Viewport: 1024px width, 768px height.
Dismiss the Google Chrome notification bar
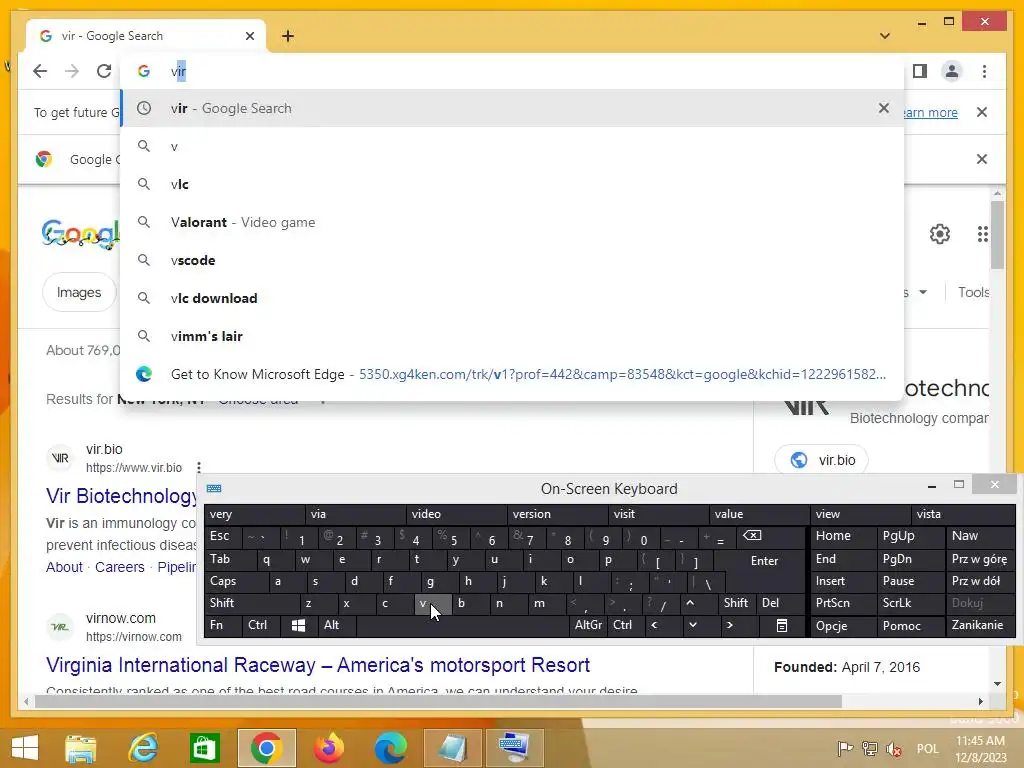click(982, 159)
